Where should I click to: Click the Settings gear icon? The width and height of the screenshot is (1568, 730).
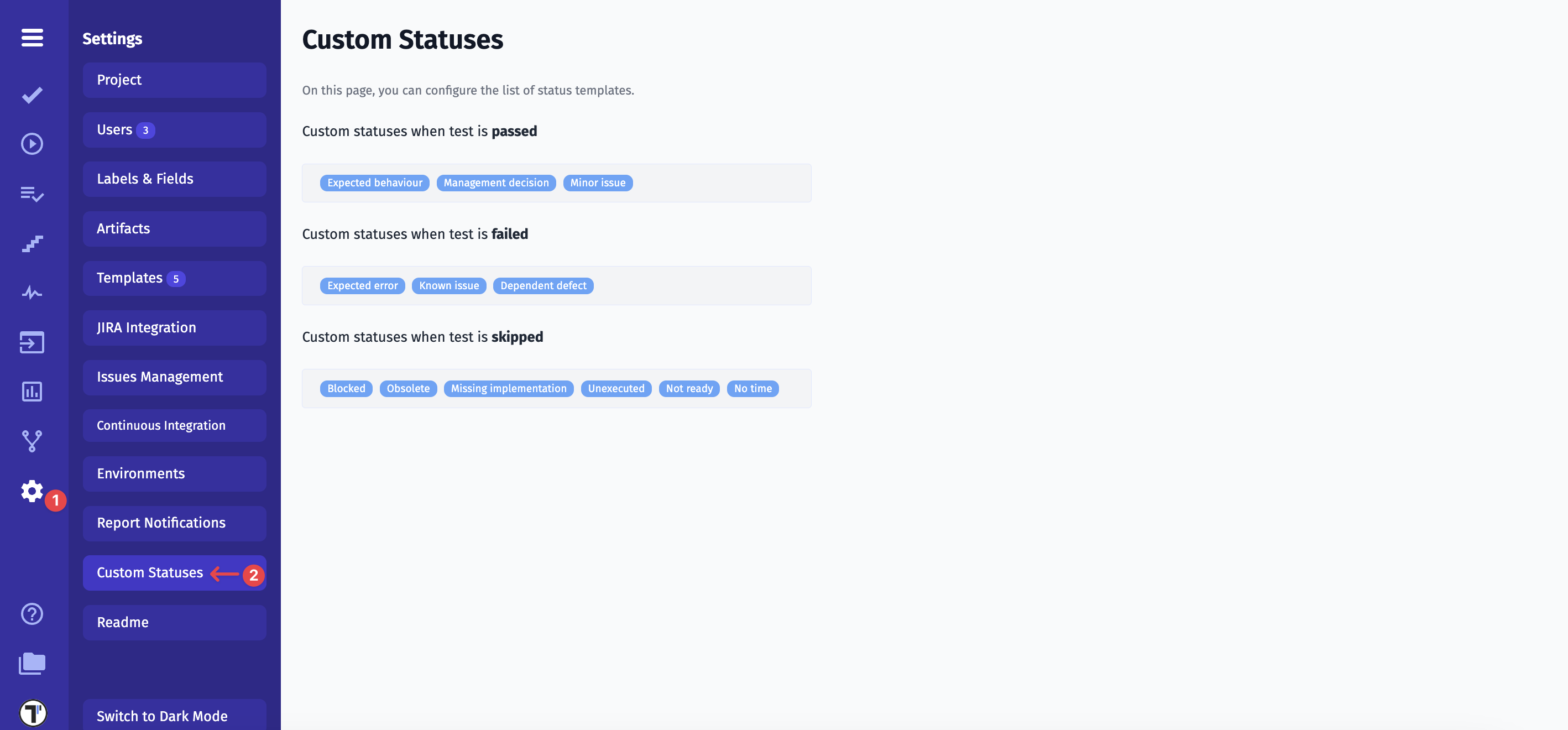(x=32, y=491)
